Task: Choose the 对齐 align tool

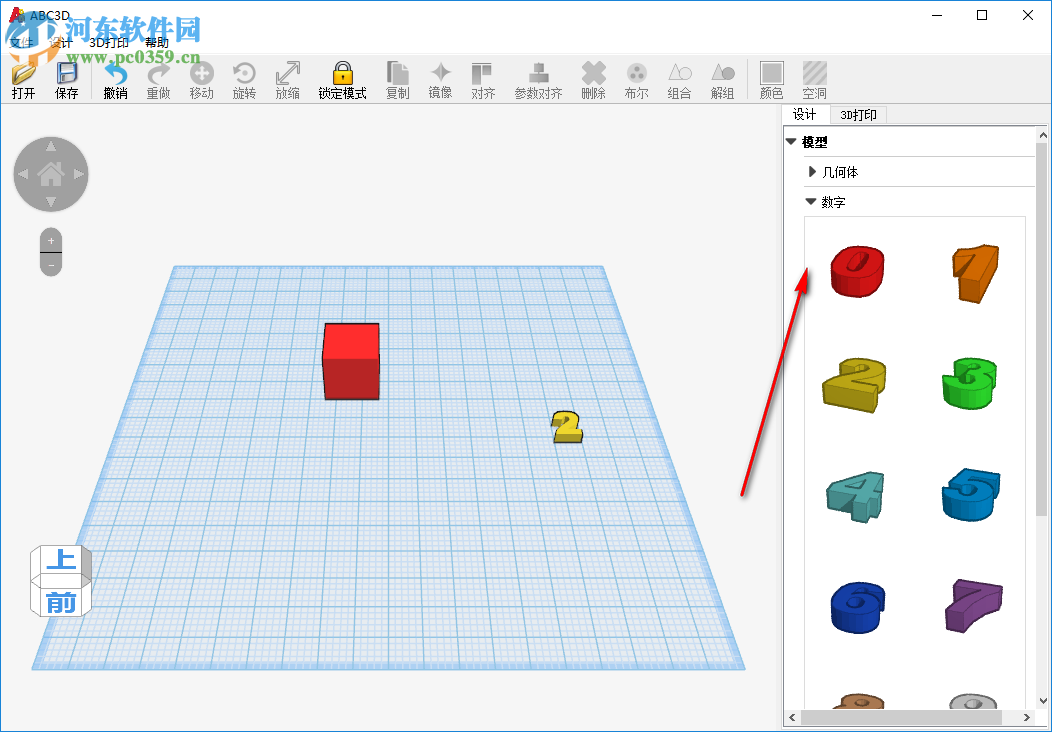Action: pos(483,81)
